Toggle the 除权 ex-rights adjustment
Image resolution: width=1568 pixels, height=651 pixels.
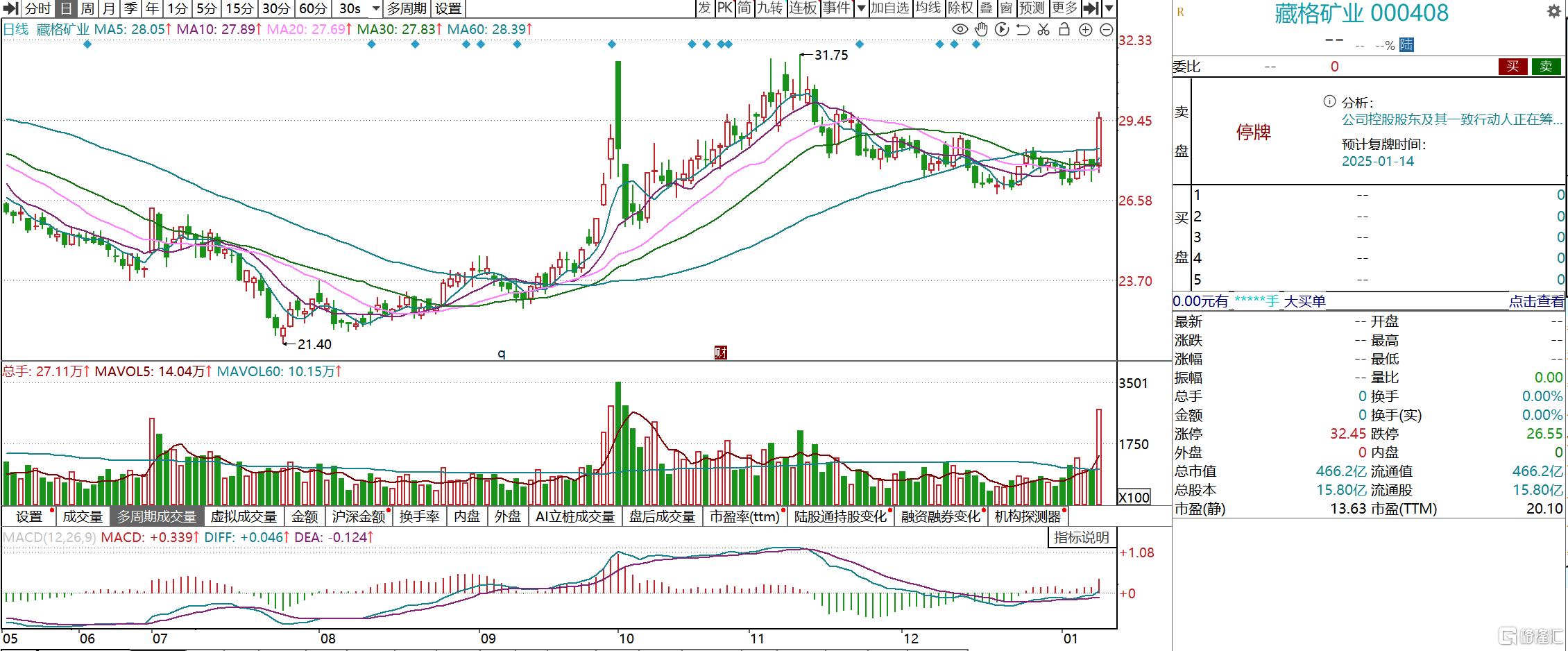[x=960, y=8]
